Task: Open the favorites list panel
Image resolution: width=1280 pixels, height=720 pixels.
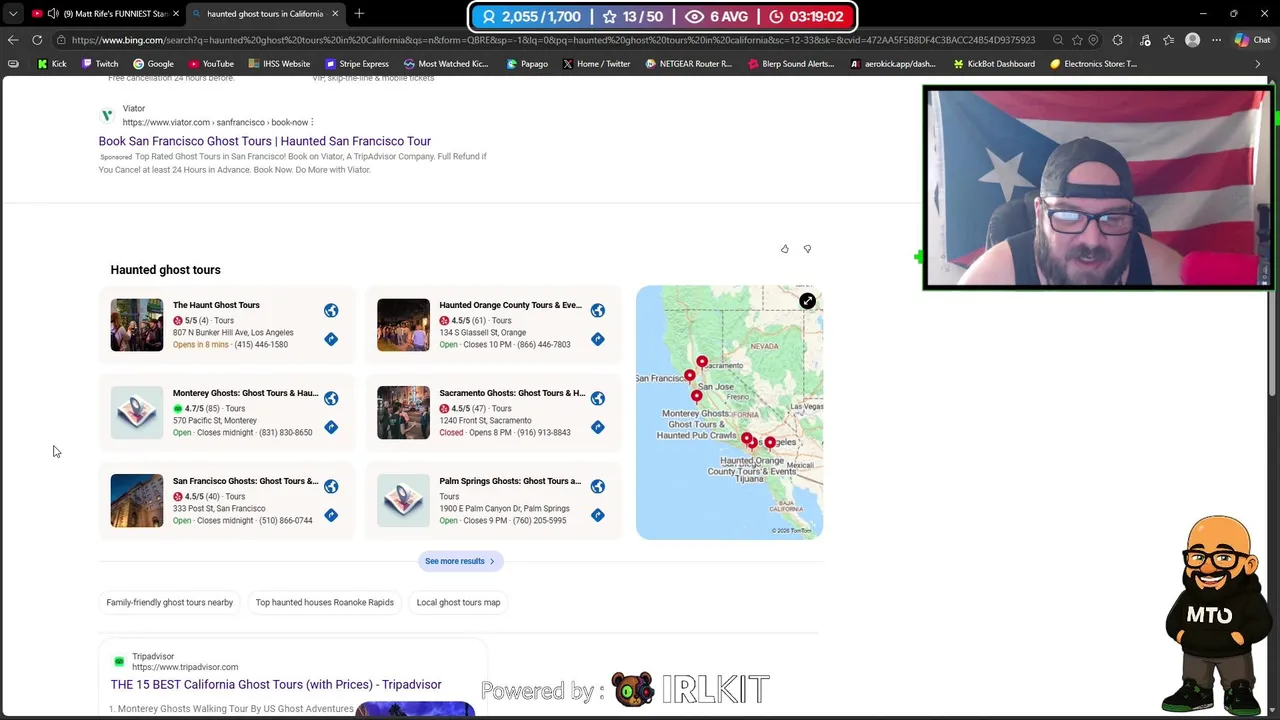Action: click(x=1168, y=40)
